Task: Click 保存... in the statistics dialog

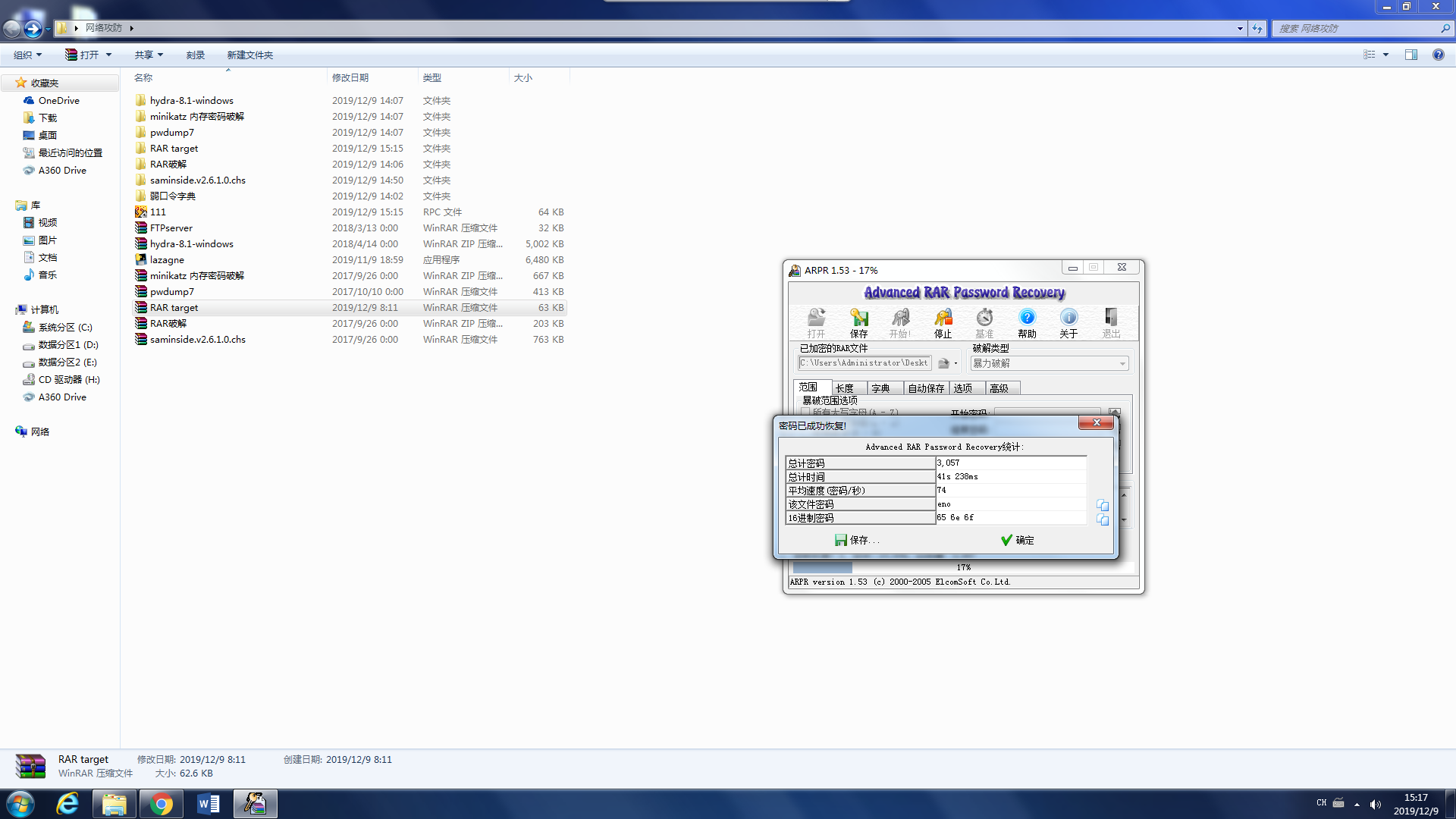Action: (x=857, y=540)
